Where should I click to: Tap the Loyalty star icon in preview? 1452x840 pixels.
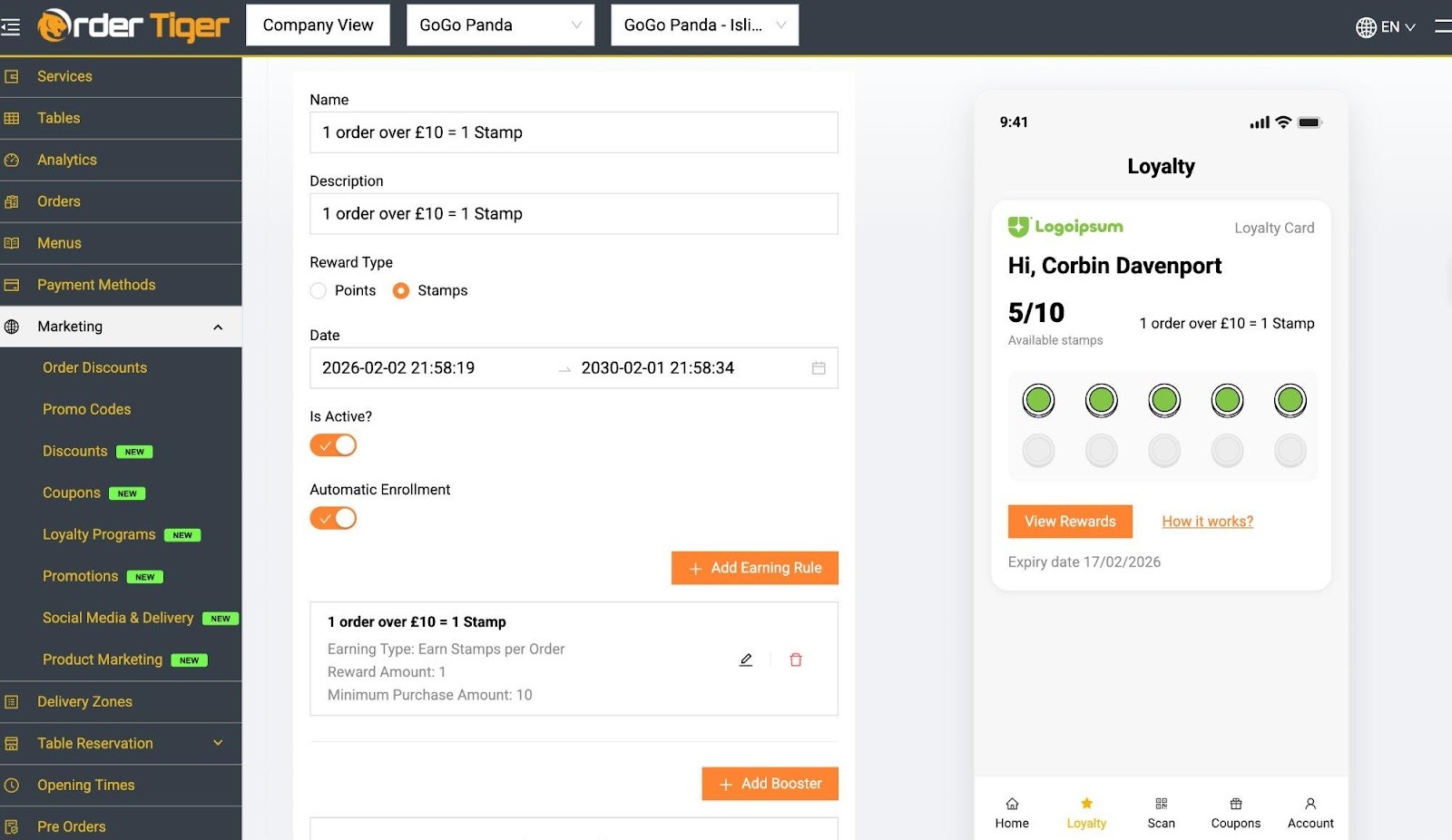[x=1086, y=803]
